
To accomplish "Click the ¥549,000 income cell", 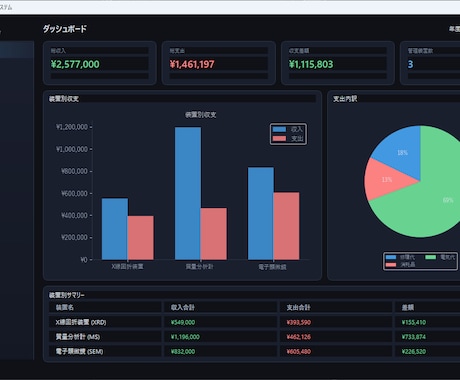I will [183, 322].
